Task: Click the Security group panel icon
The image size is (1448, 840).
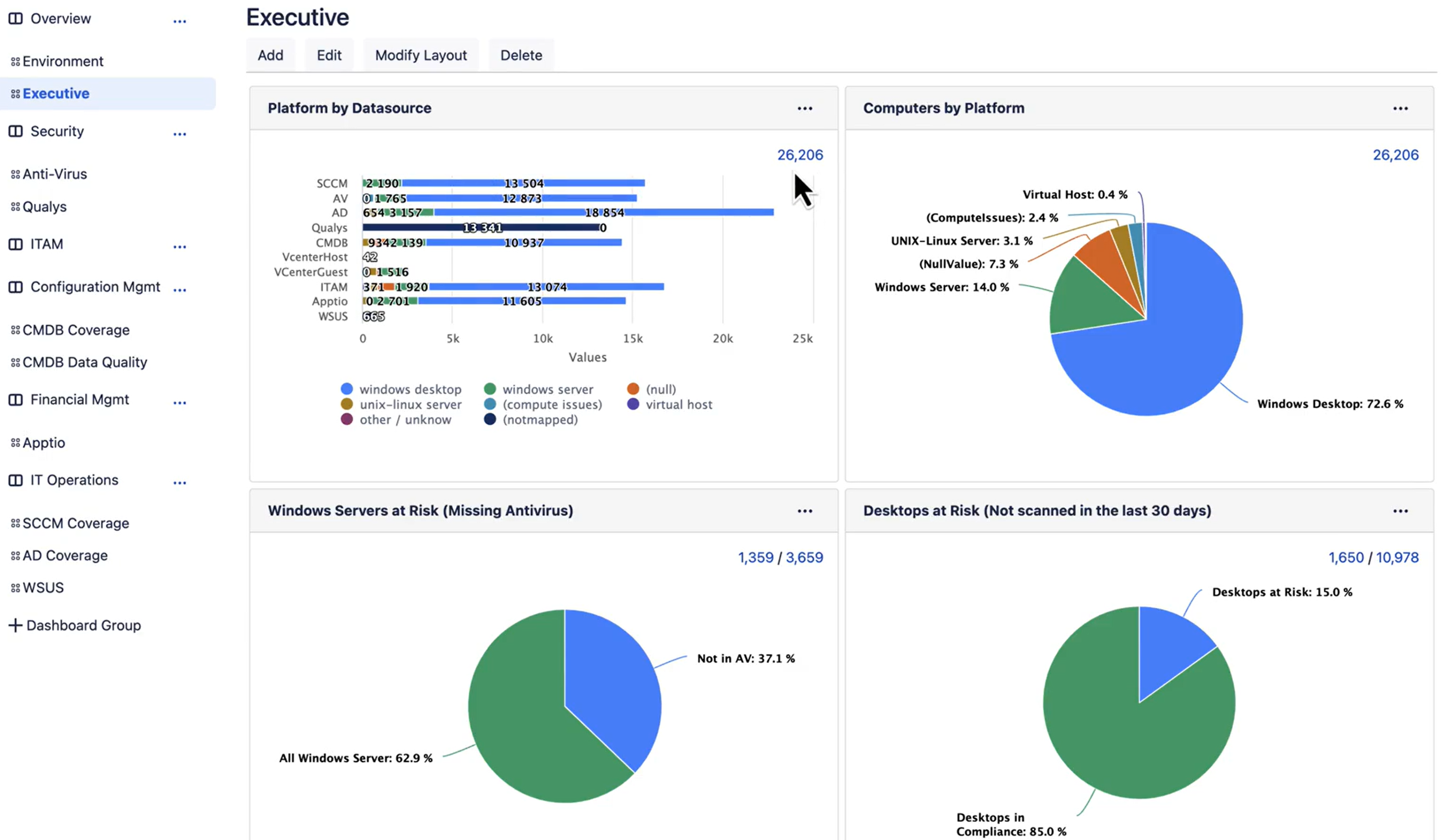Action: 16,131
